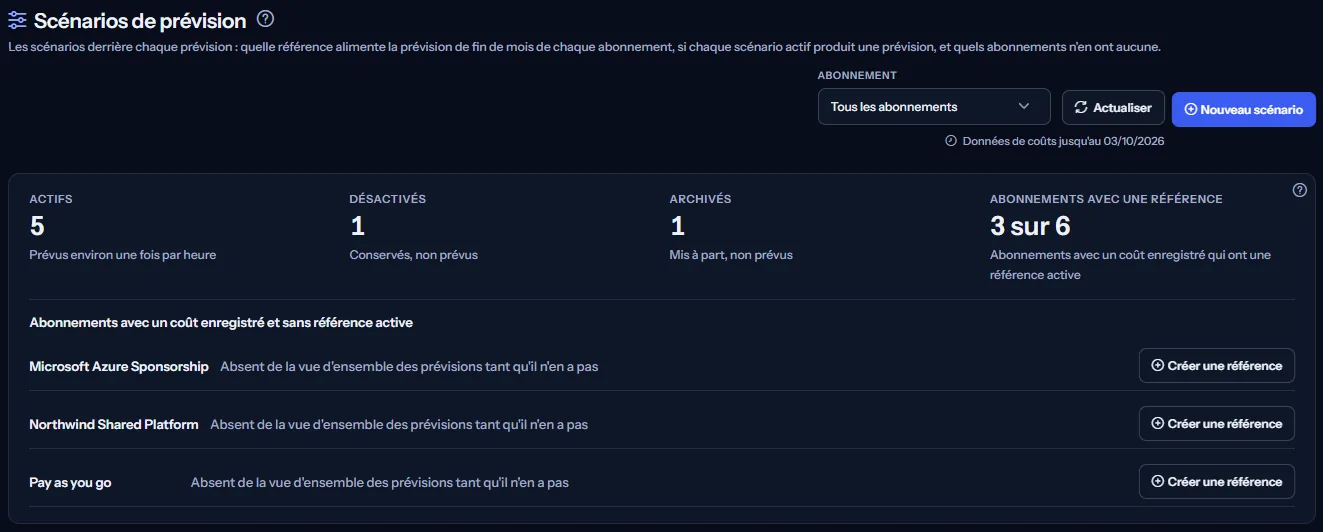Click the Actifs count of 5
This screenshot has height=532, width=1323.
(37, 227)
